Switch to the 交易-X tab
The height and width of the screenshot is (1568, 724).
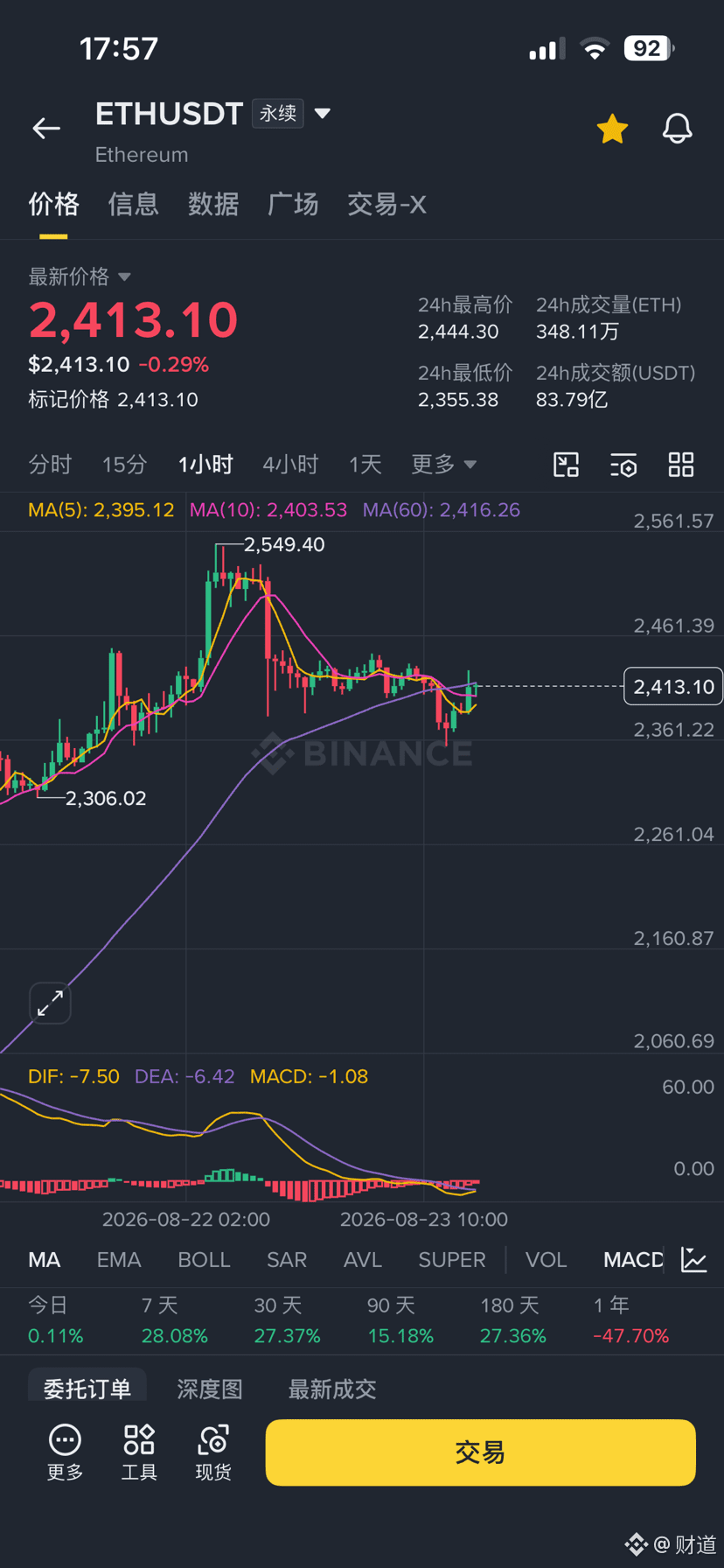click(386, 205)
